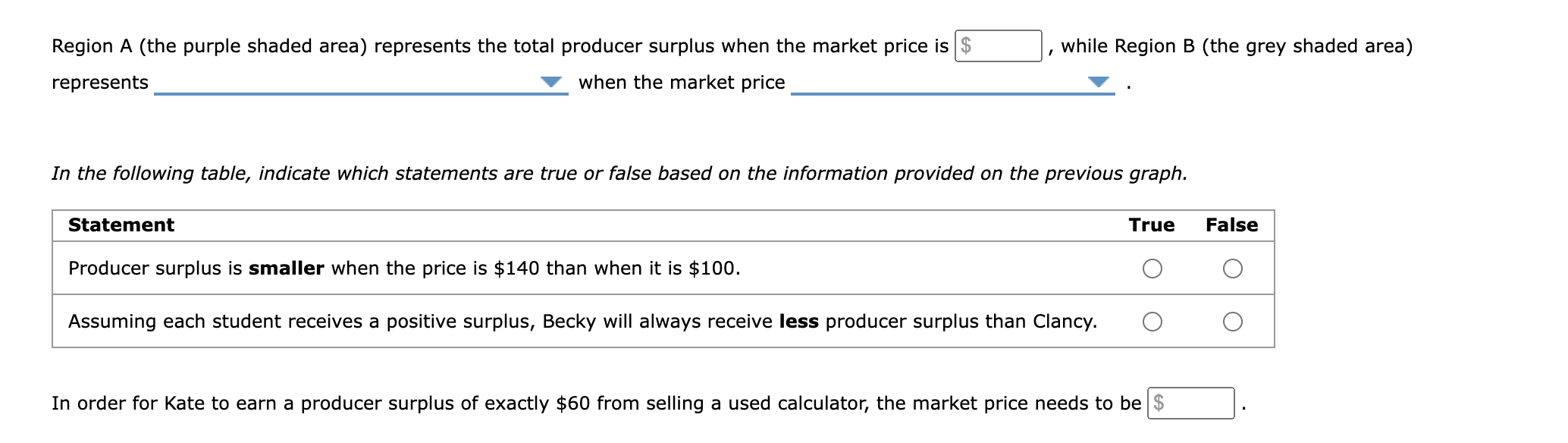Select False for the $140 producer surplus statement
This screenshot has width=1568, height=443.
[1232, 268]
